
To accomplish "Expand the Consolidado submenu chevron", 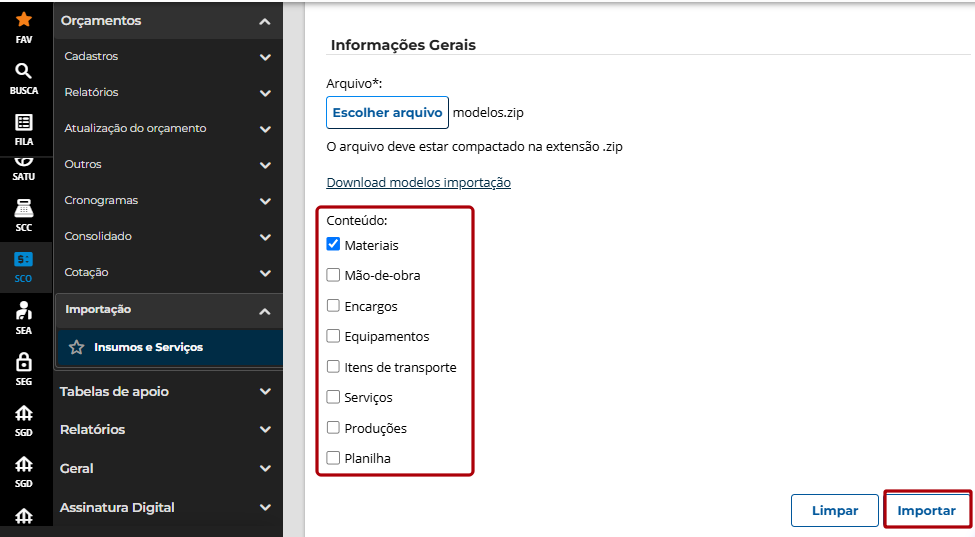I will pos(265,237).
